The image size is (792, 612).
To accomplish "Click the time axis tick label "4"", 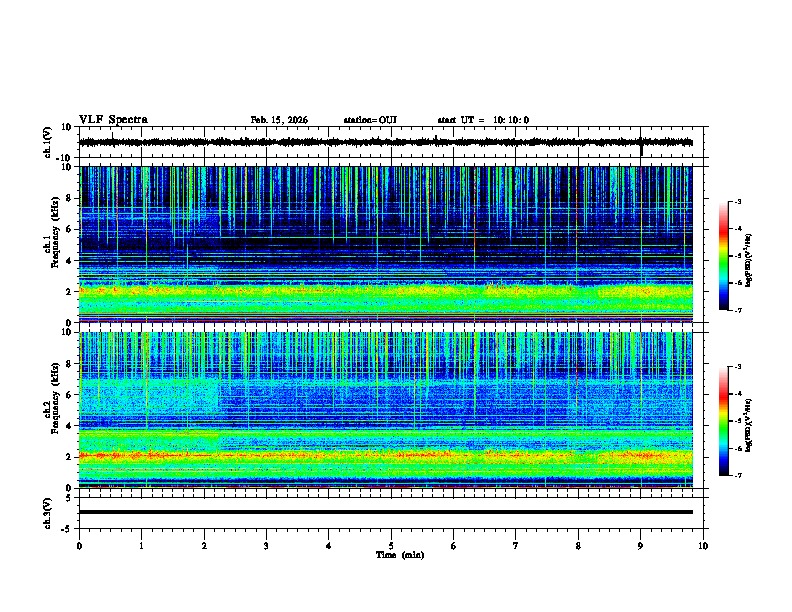I will click(x=329, y=546).
